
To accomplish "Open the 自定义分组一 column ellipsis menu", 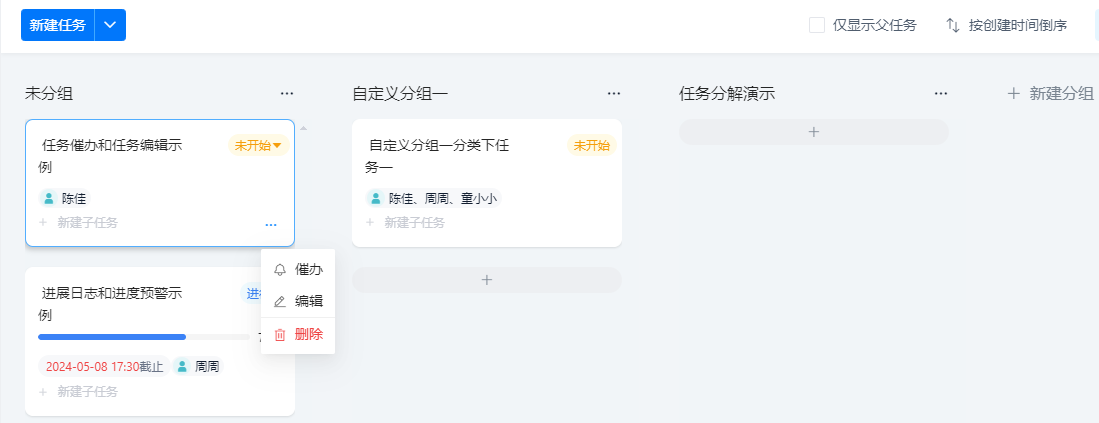I will point(614,93).
